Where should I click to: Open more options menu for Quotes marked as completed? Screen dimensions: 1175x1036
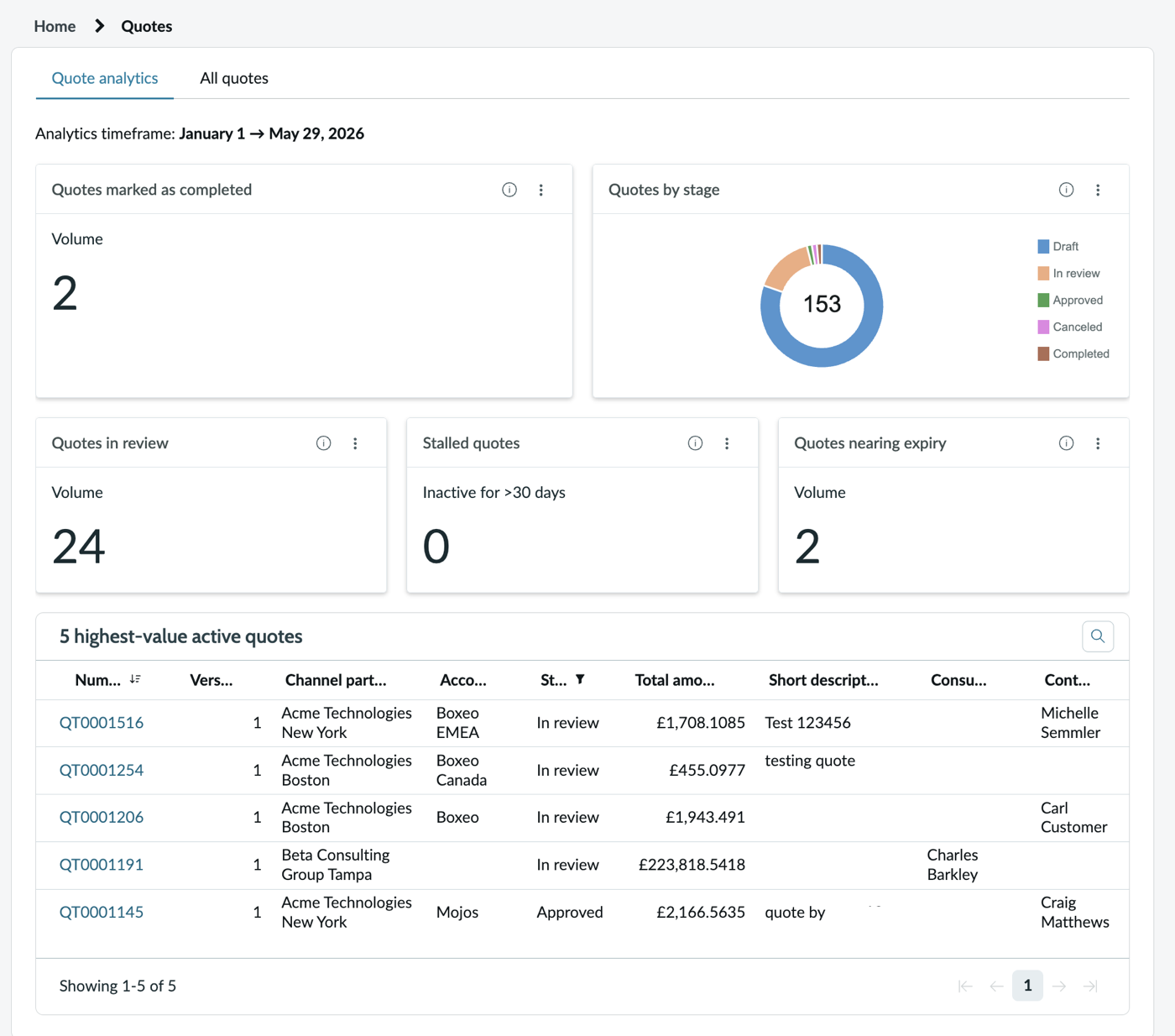[x=541, y=190]
